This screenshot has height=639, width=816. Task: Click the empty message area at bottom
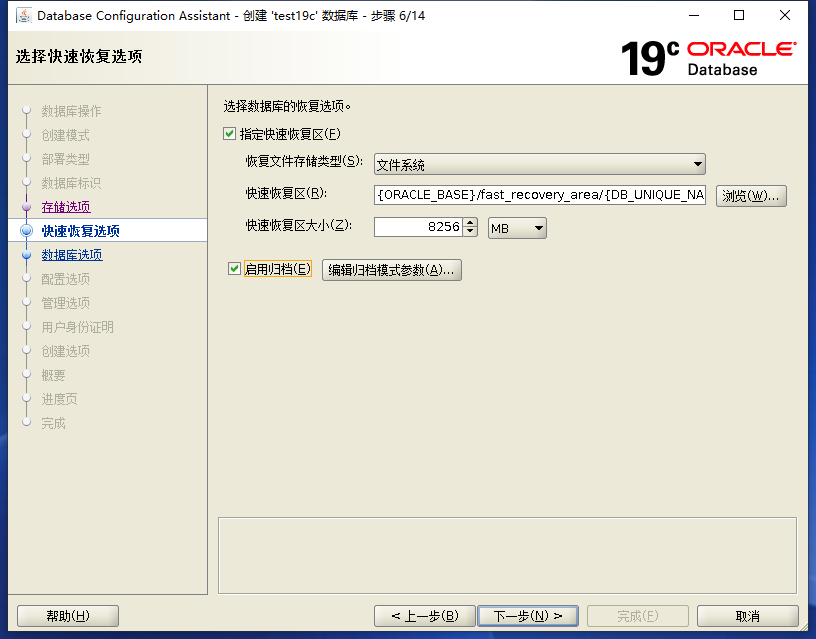click(x=507, y=555)
